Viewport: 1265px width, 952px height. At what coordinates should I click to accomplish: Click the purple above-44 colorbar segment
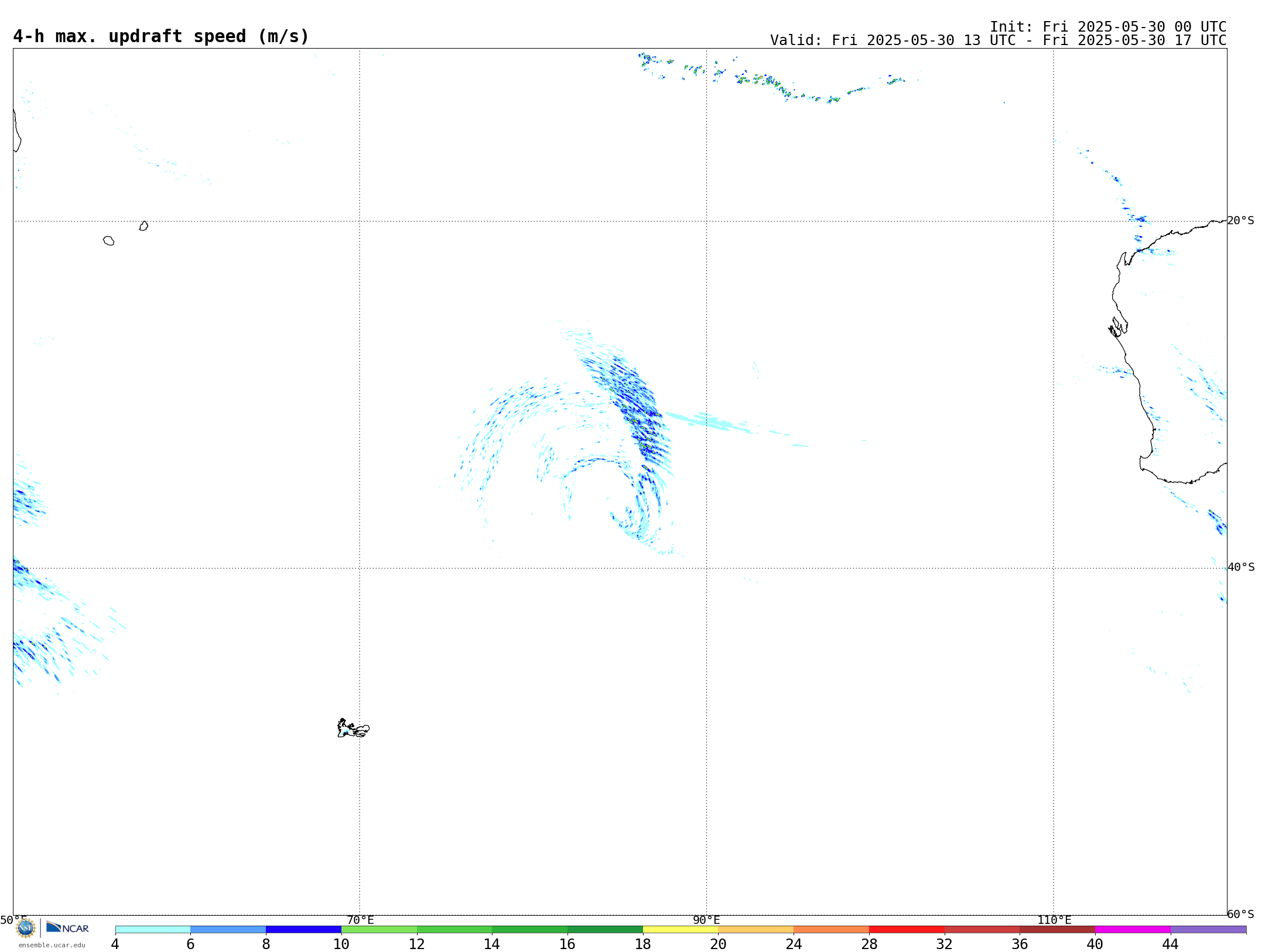(x=1208, y=930)
